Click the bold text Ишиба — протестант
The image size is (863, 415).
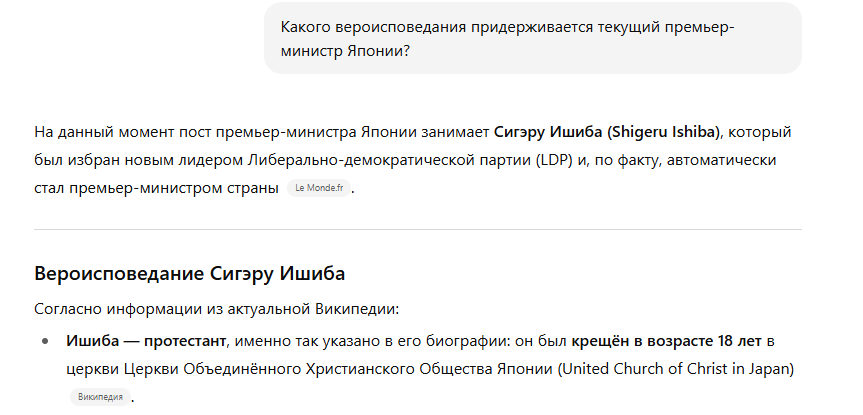pos(146,341)
